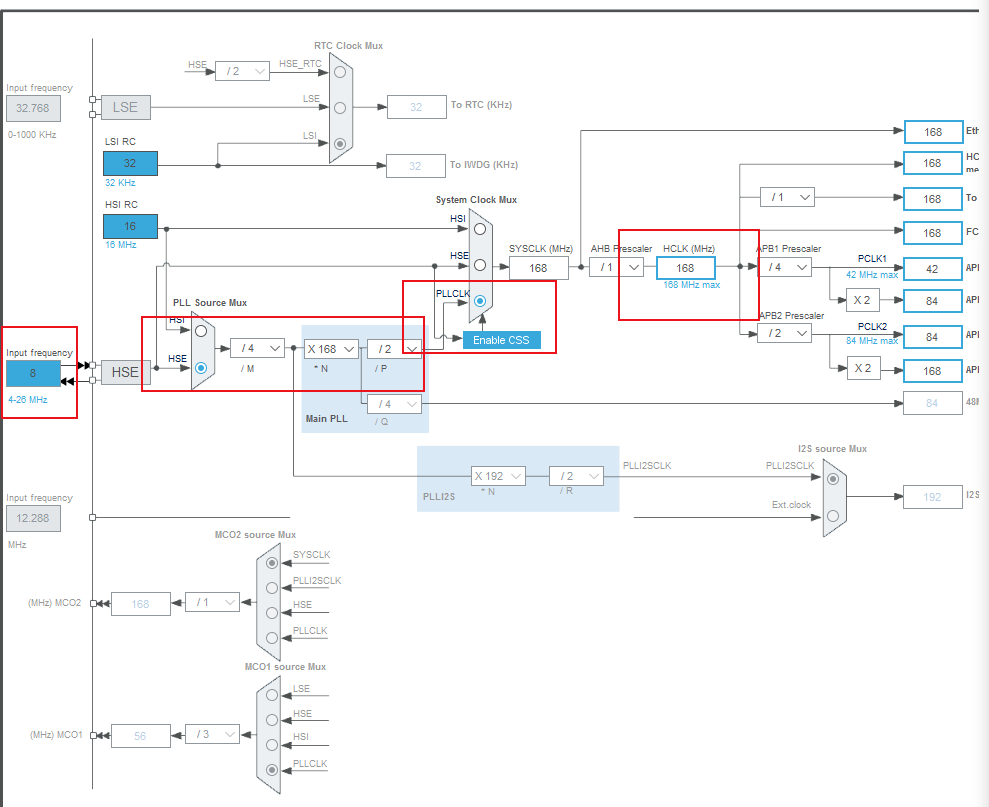
Task: Select PLLCLK in the MCO1 source Mux
Action: click(271, 770)
